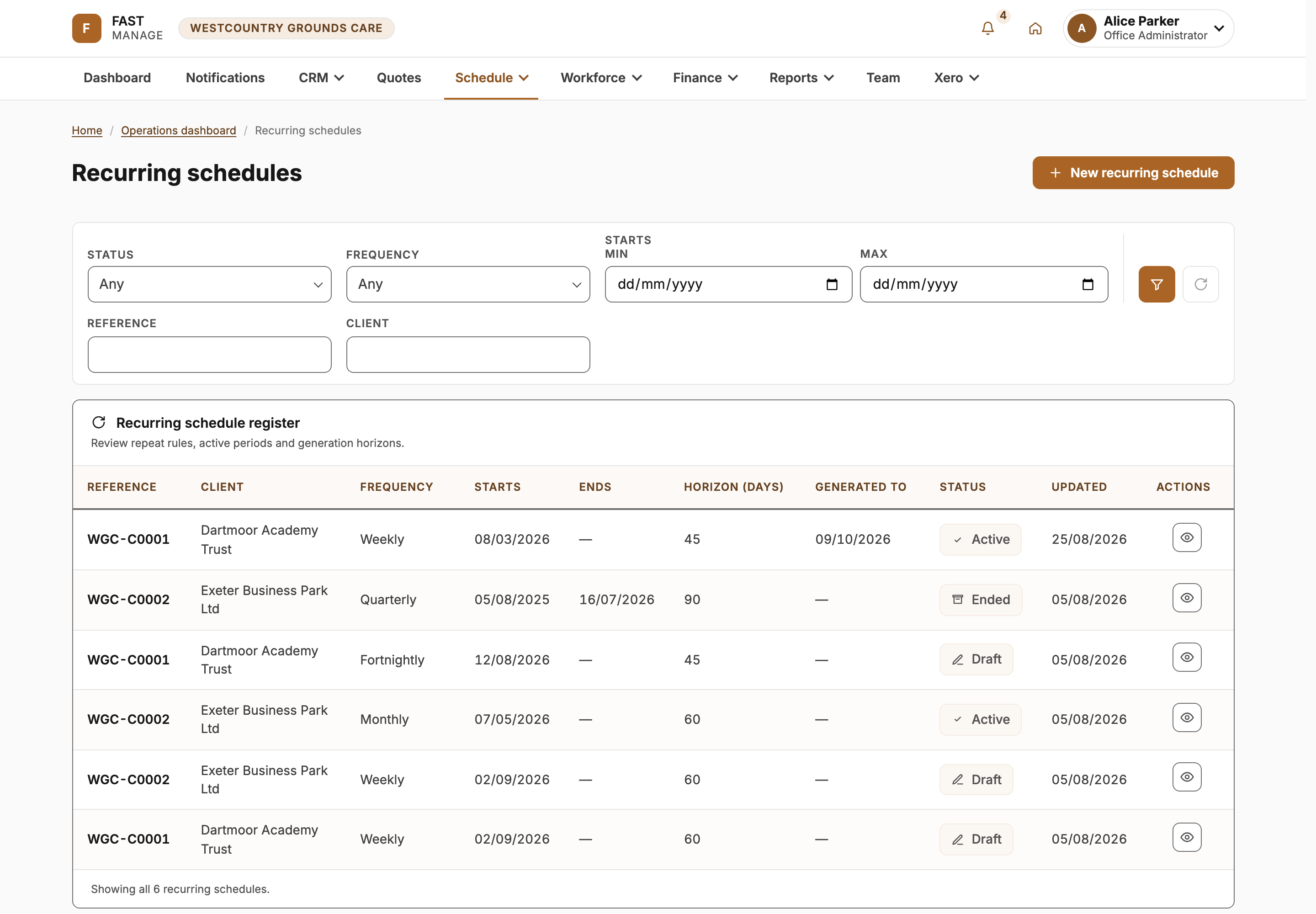
Task: Open the Workforce navigation menu
Action: [x=601, y=78]
